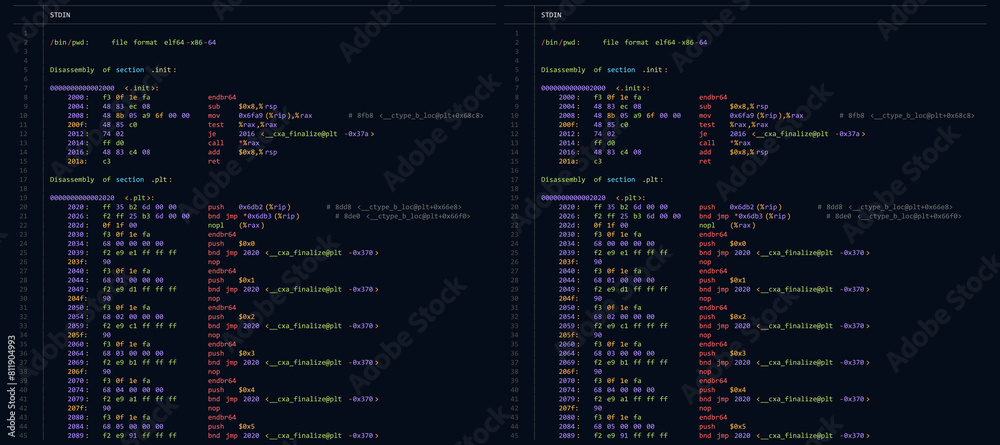Click address 205f: in the right pane

(x=570, y=335)
